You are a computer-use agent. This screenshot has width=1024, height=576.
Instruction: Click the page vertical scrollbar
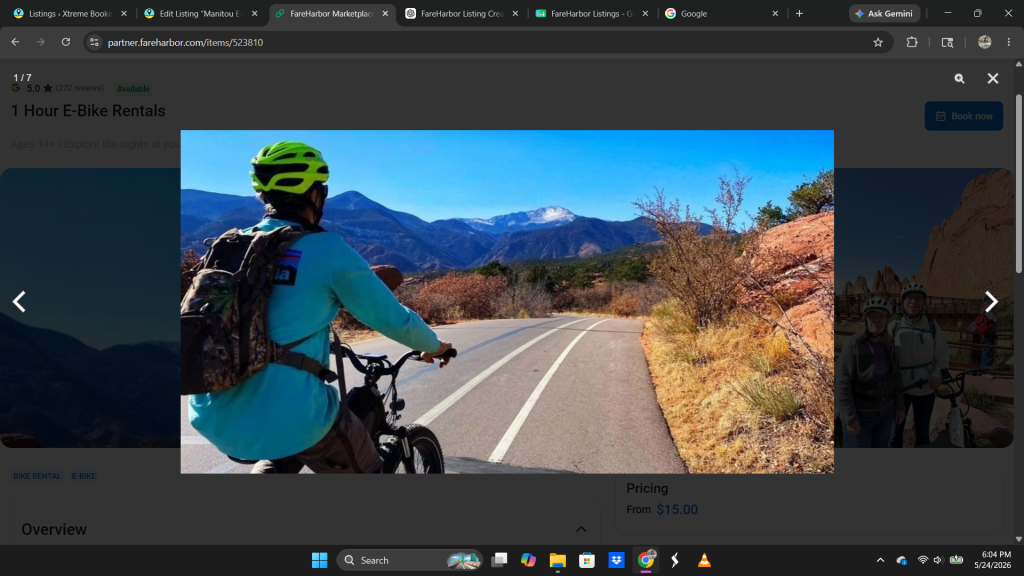(x=1018, y=184)
